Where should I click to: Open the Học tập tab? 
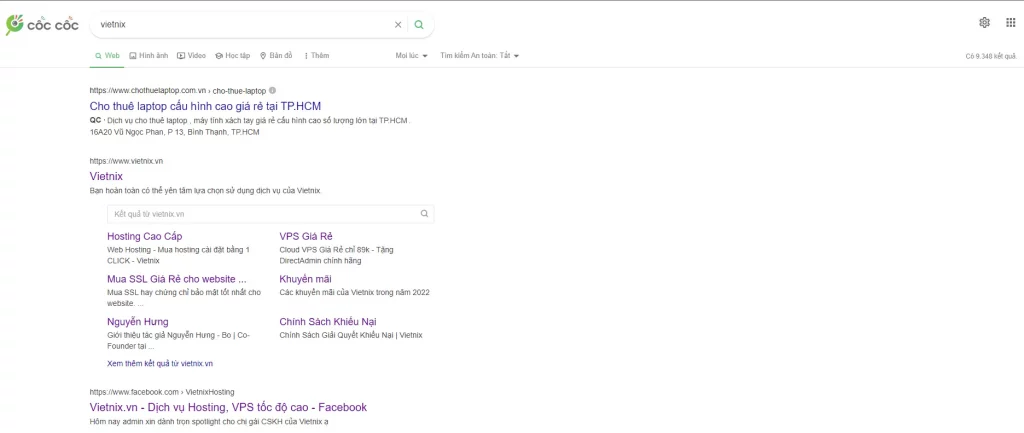click(x=232, y=56)
